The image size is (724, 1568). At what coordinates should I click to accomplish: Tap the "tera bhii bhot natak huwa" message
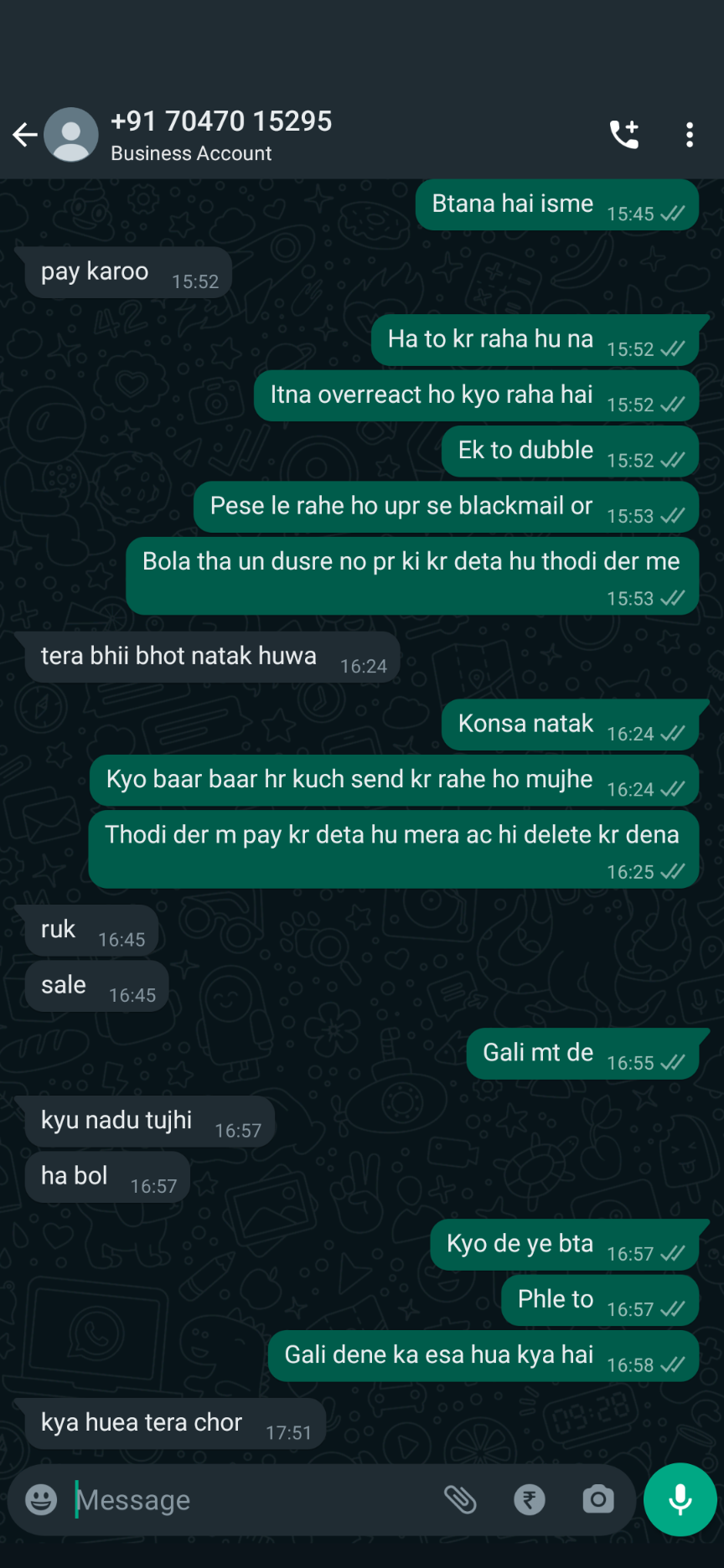pyautogui.click(x=213, y=657)
